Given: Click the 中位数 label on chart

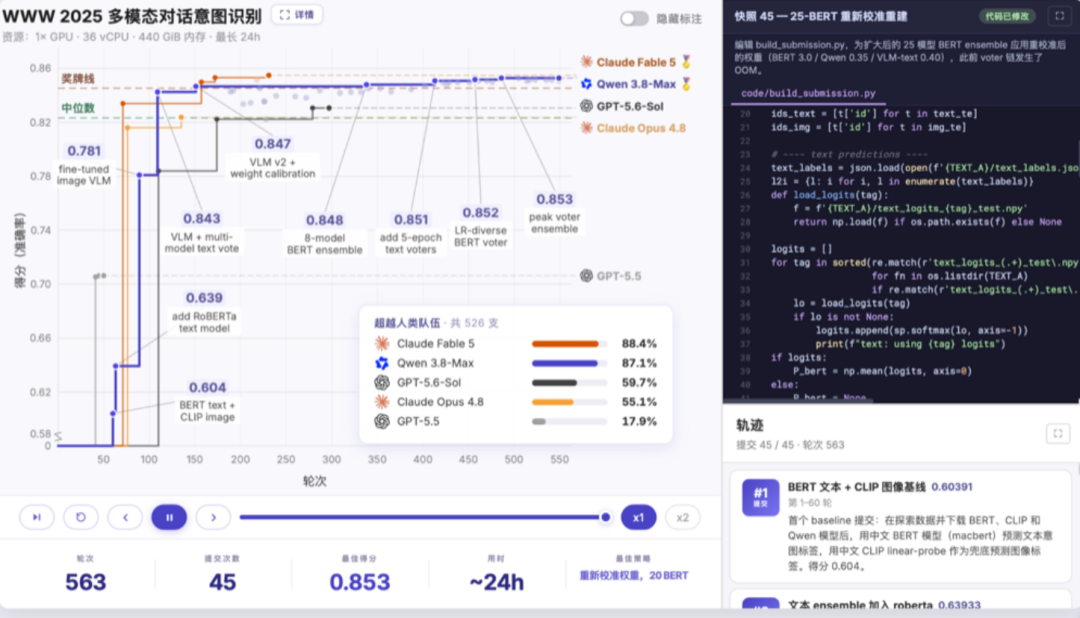Looking at the screenshot, I should pyautogui.click(x=78, y=108).
